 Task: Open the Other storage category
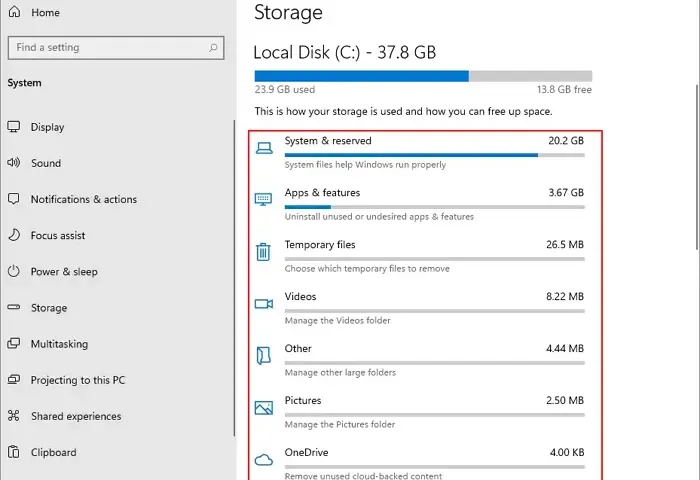tap(420, 360)
